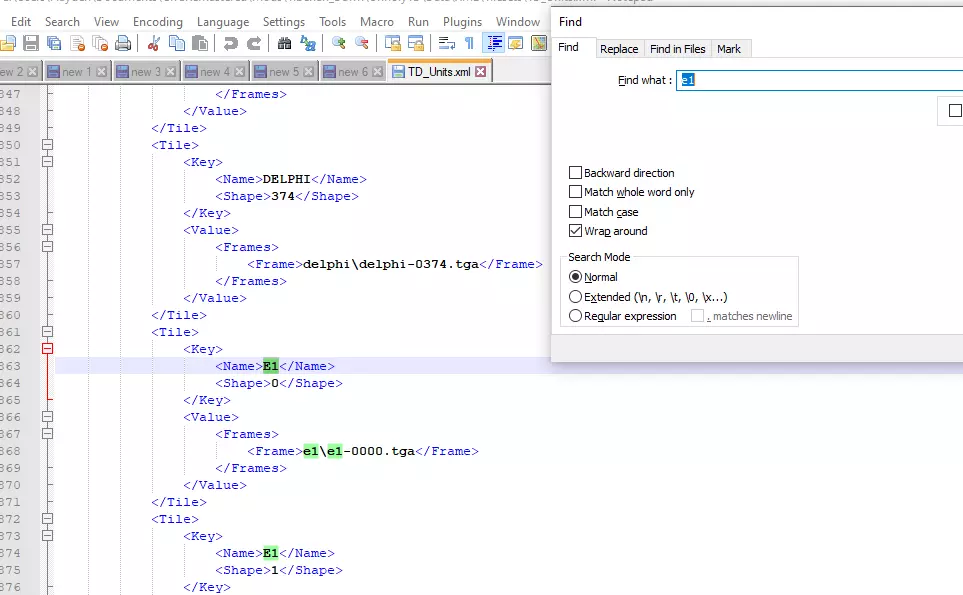Check Match whole word only
This screenshot has width=963, height=595.
click(x=575, y=192)
